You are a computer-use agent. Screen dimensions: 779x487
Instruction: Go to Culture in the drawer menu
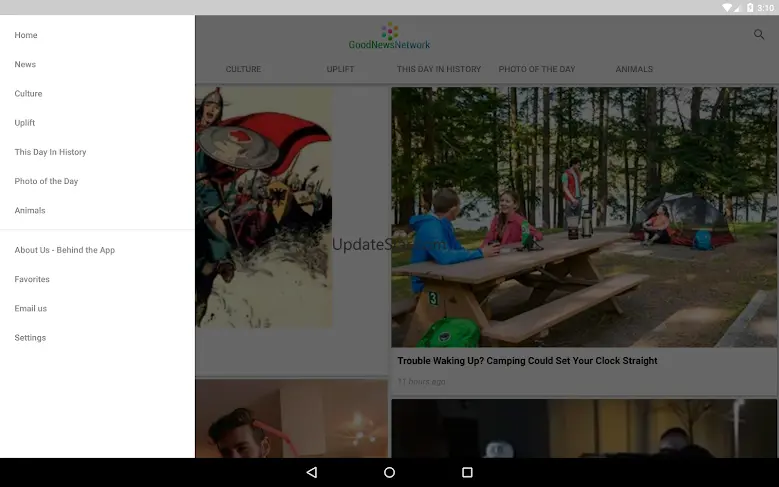click(28, 94)
